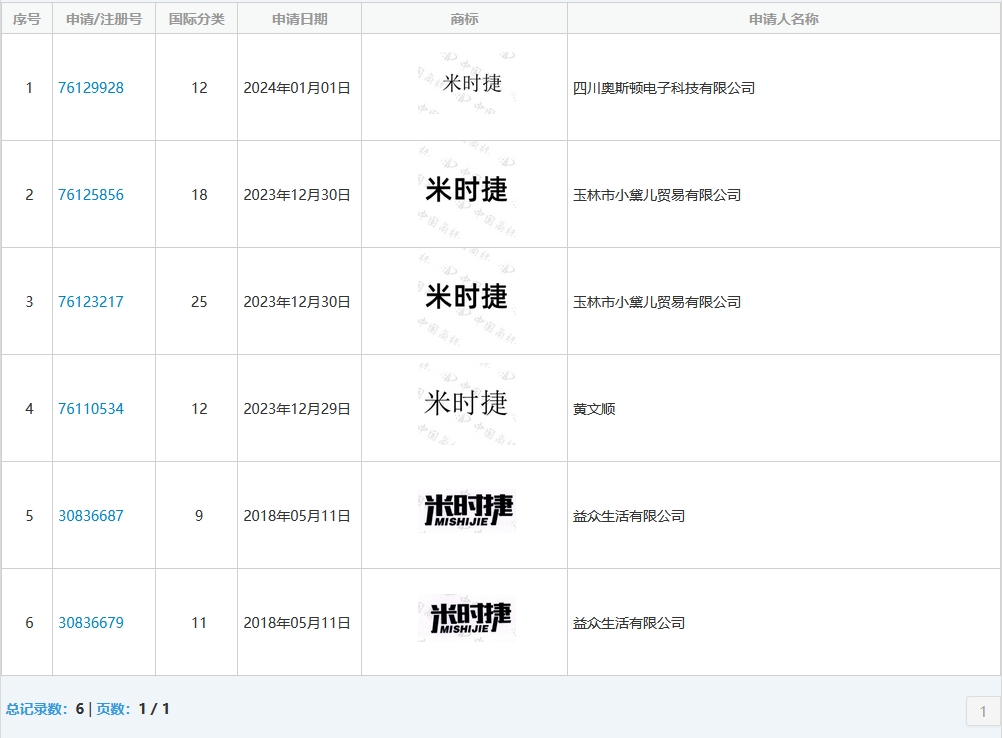
Task: Open application number 76110534
Action: 91,409
